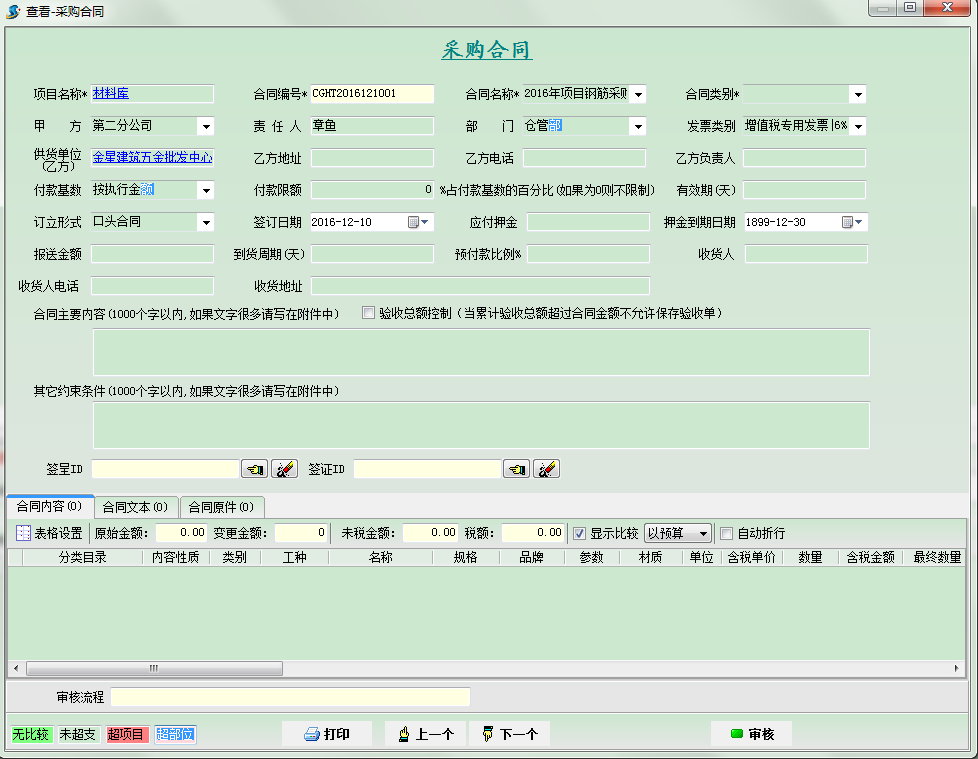Expand the 以预算 comparison dropdown
The width and height of the screenshot is (978, 759).
[x=703, y=533]
